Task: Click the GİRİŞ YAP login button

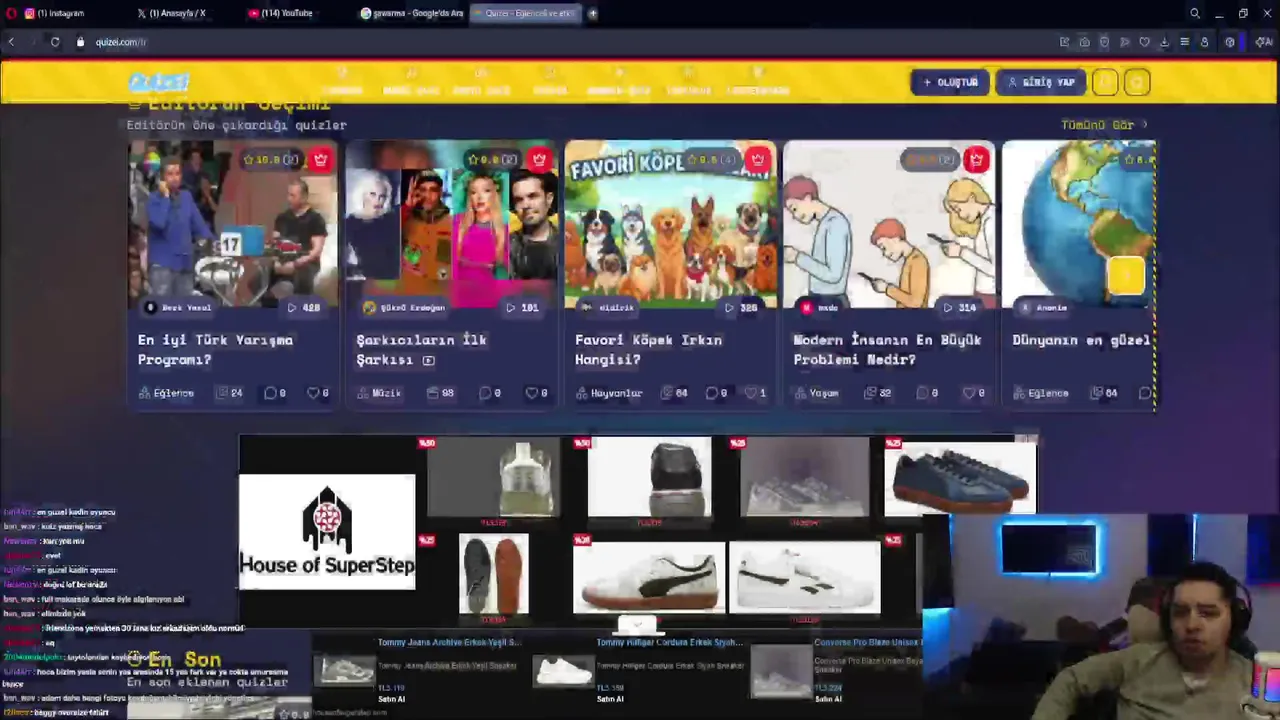Action: tap(1041, 82)
